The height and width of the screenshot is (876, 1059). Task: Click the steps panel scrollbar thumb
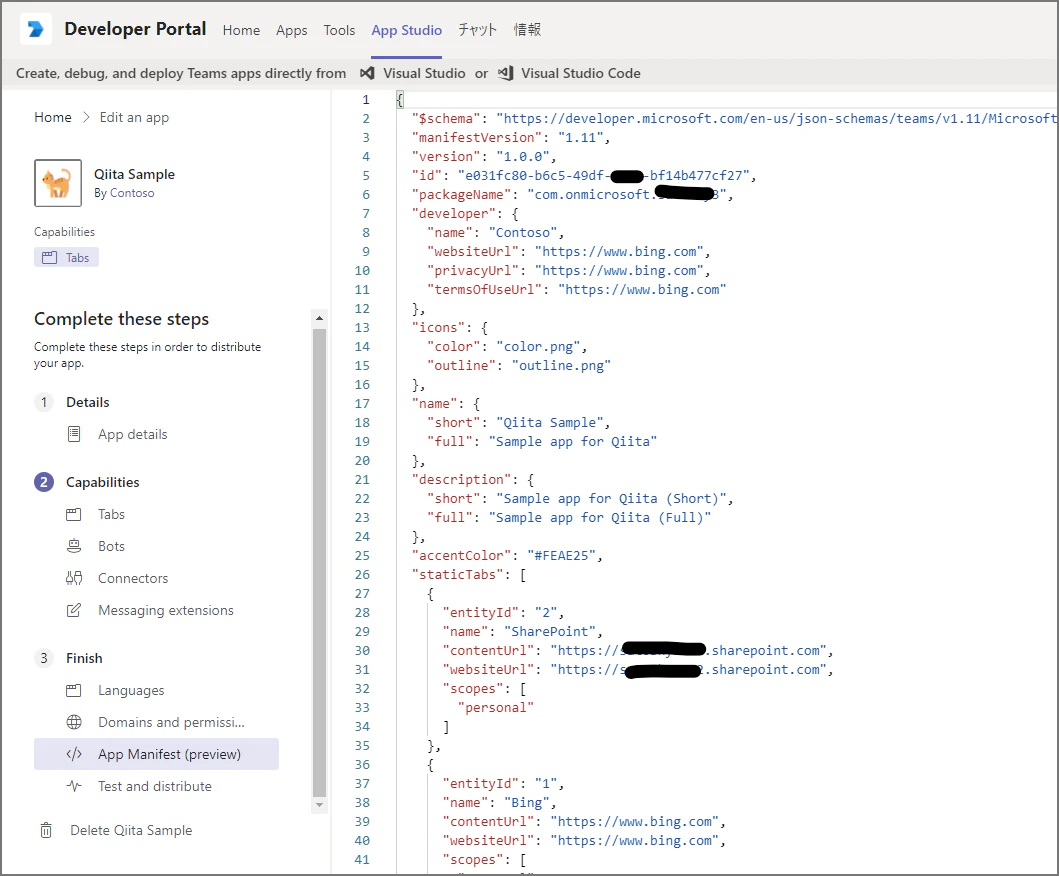point(319,562)
